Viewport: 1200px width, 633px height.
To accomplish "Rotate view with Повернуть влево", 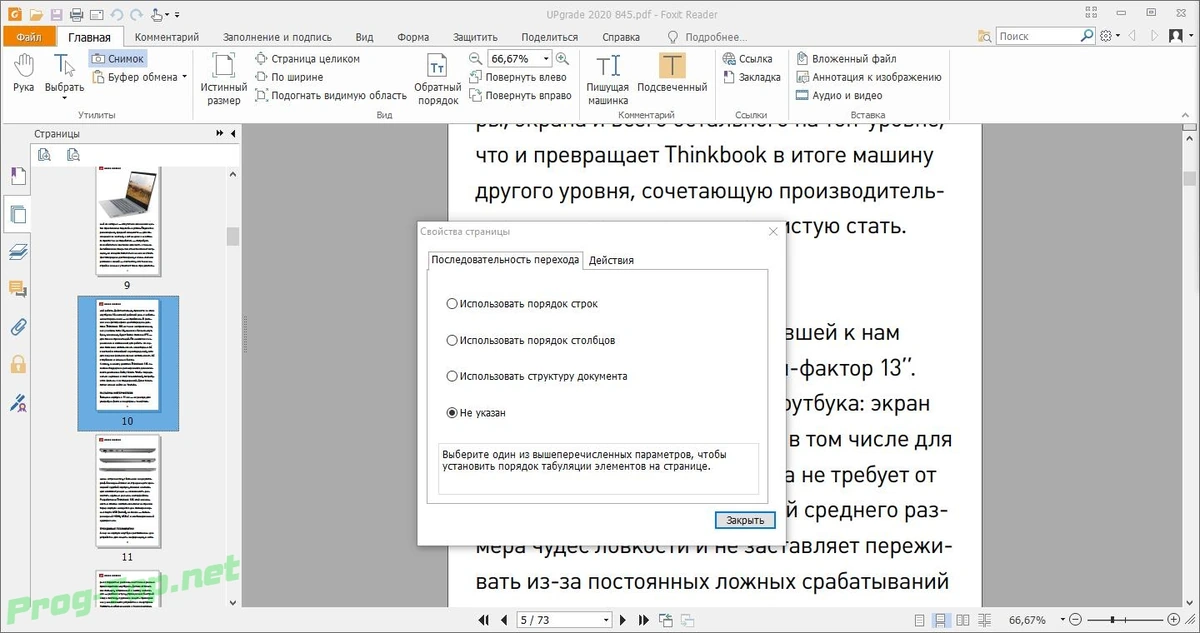I will point(517,77).
